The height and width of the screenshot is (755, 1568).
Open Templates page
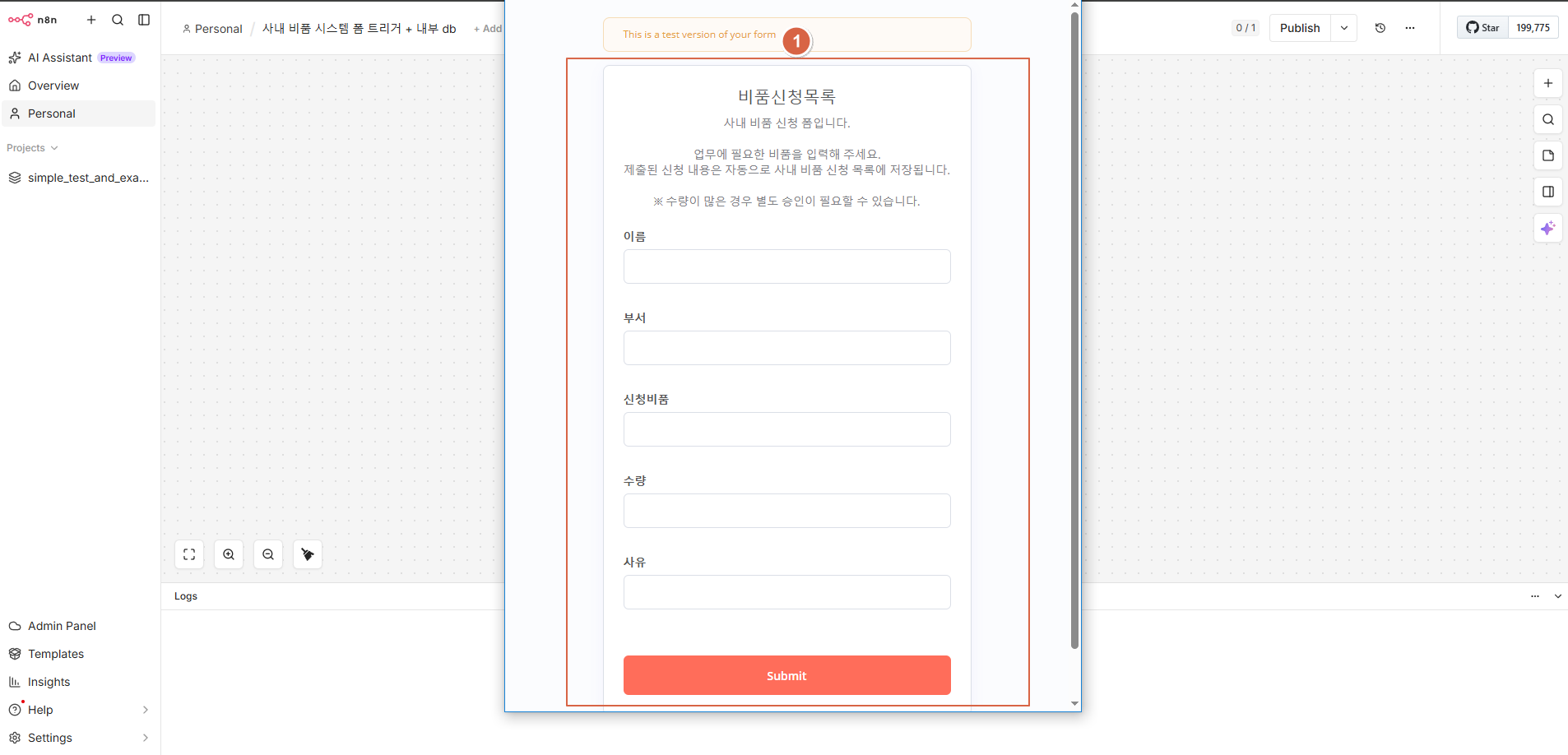click(x=79, y=654)
